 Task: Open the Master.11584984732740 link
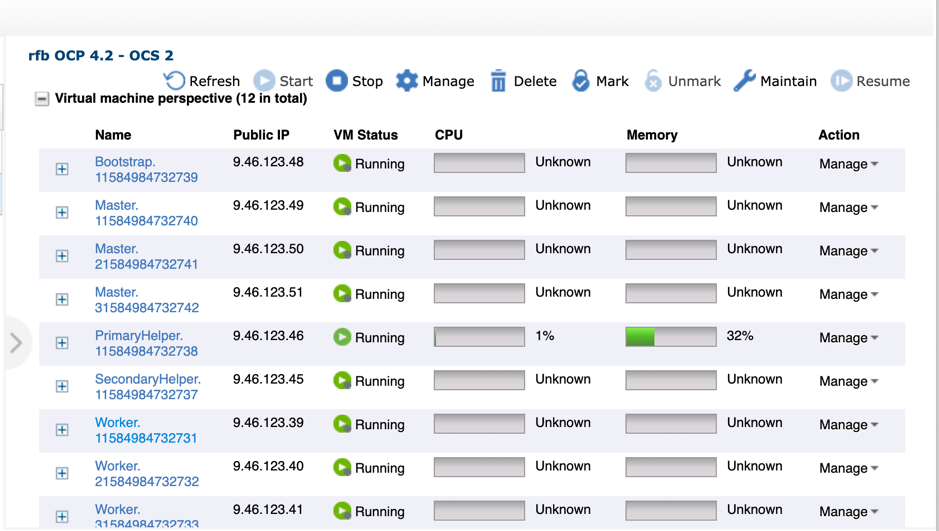pyautogui.click(x=146, y=213)
